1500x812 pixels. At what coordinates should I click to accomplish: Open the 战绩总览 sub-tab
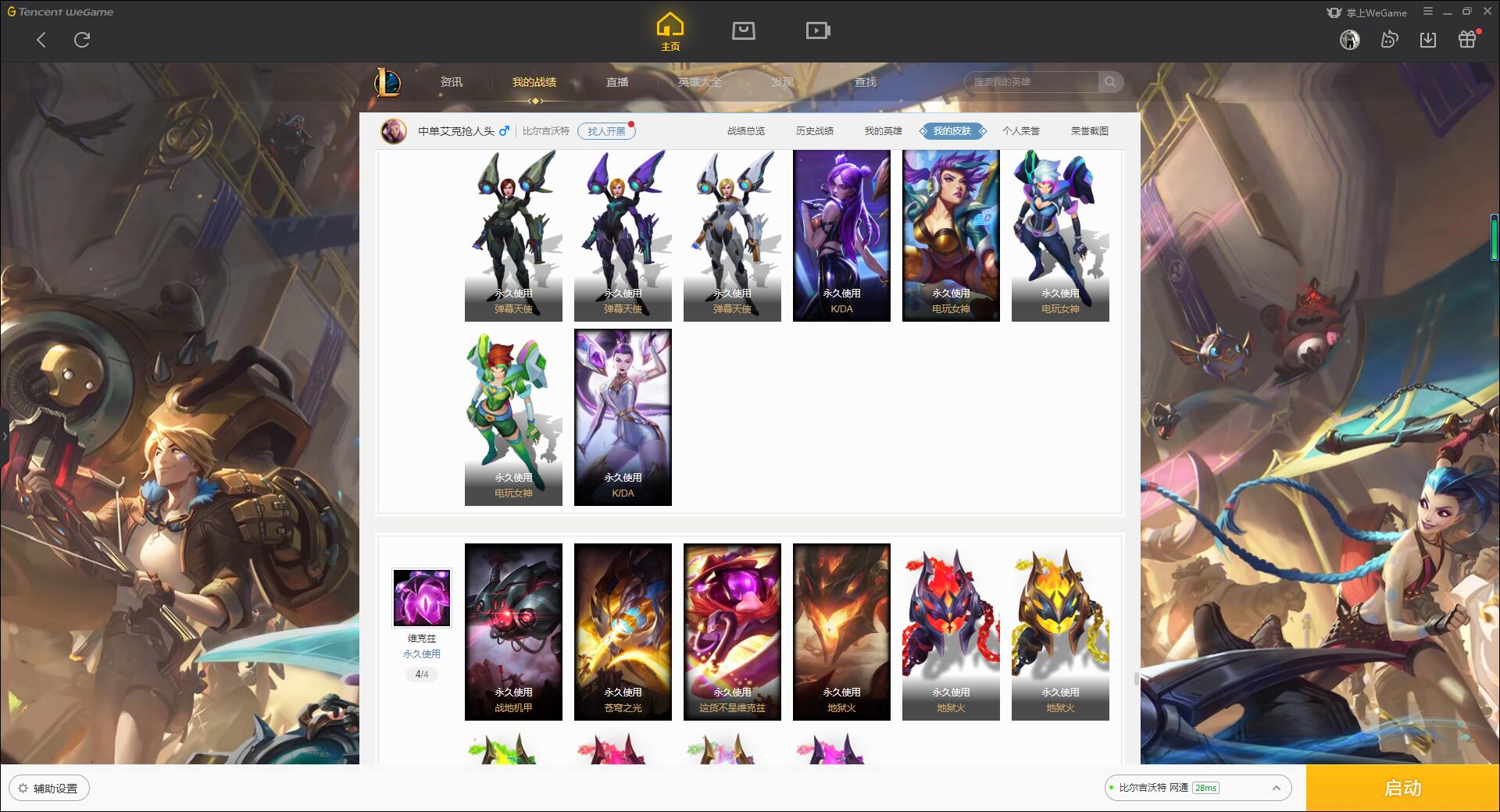(x=746, y=131)
